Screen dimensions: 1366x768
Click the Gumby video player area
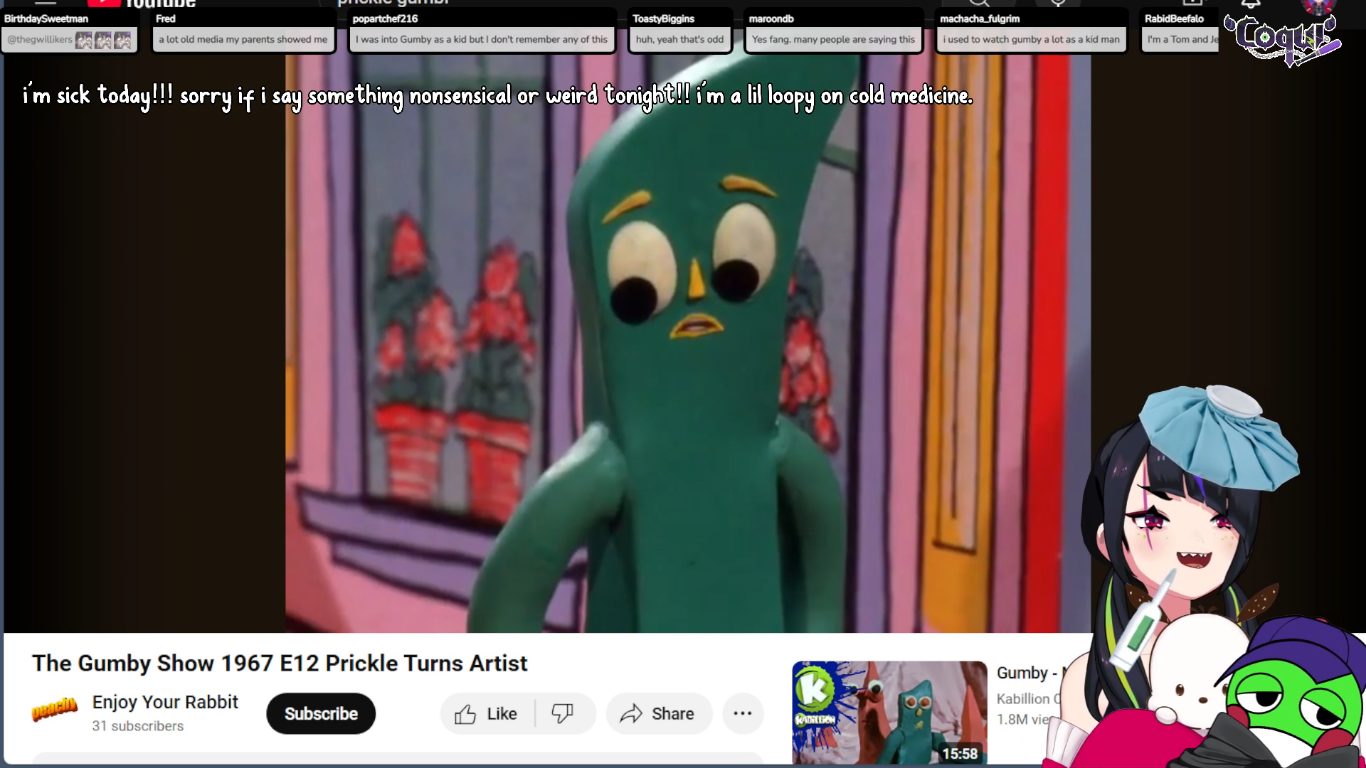pos(687,343)
